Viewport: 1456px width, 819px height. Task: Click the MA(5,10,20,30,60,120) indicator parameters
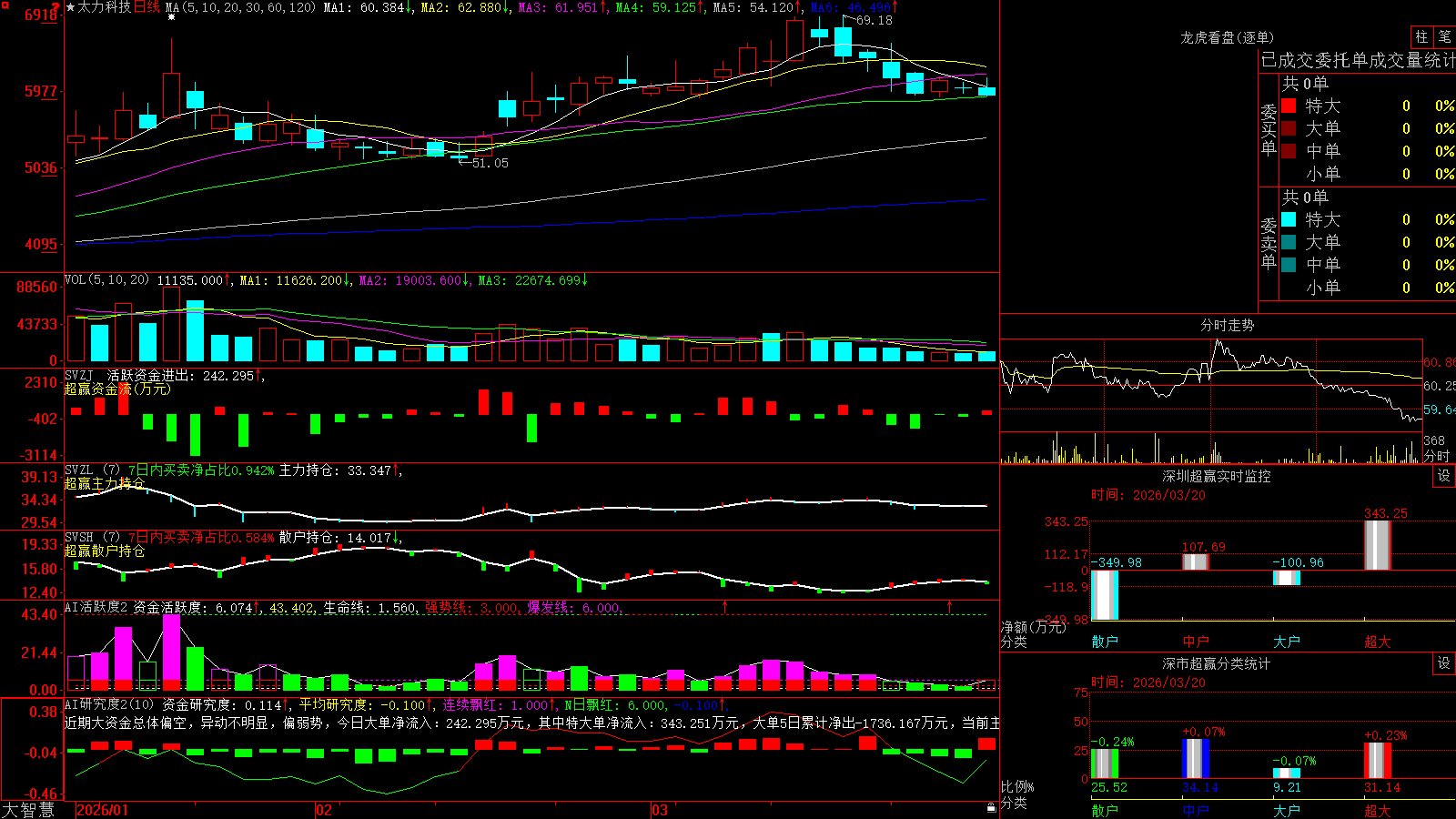point(241,7)
